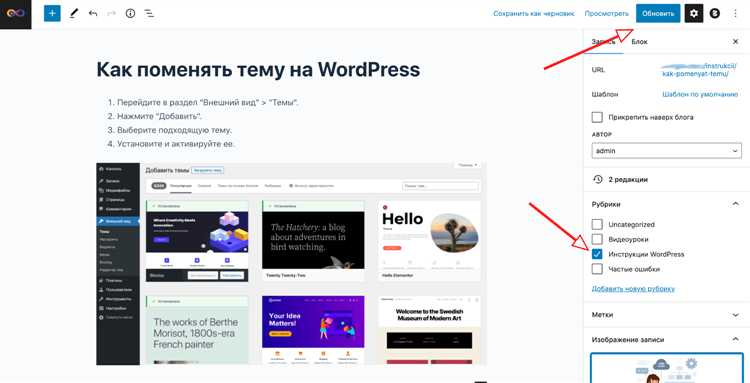Click list item Выберите подходящую тему
The height and width of the screenshot is (383, 750).
pyautogui.click(x=175, y=130)
